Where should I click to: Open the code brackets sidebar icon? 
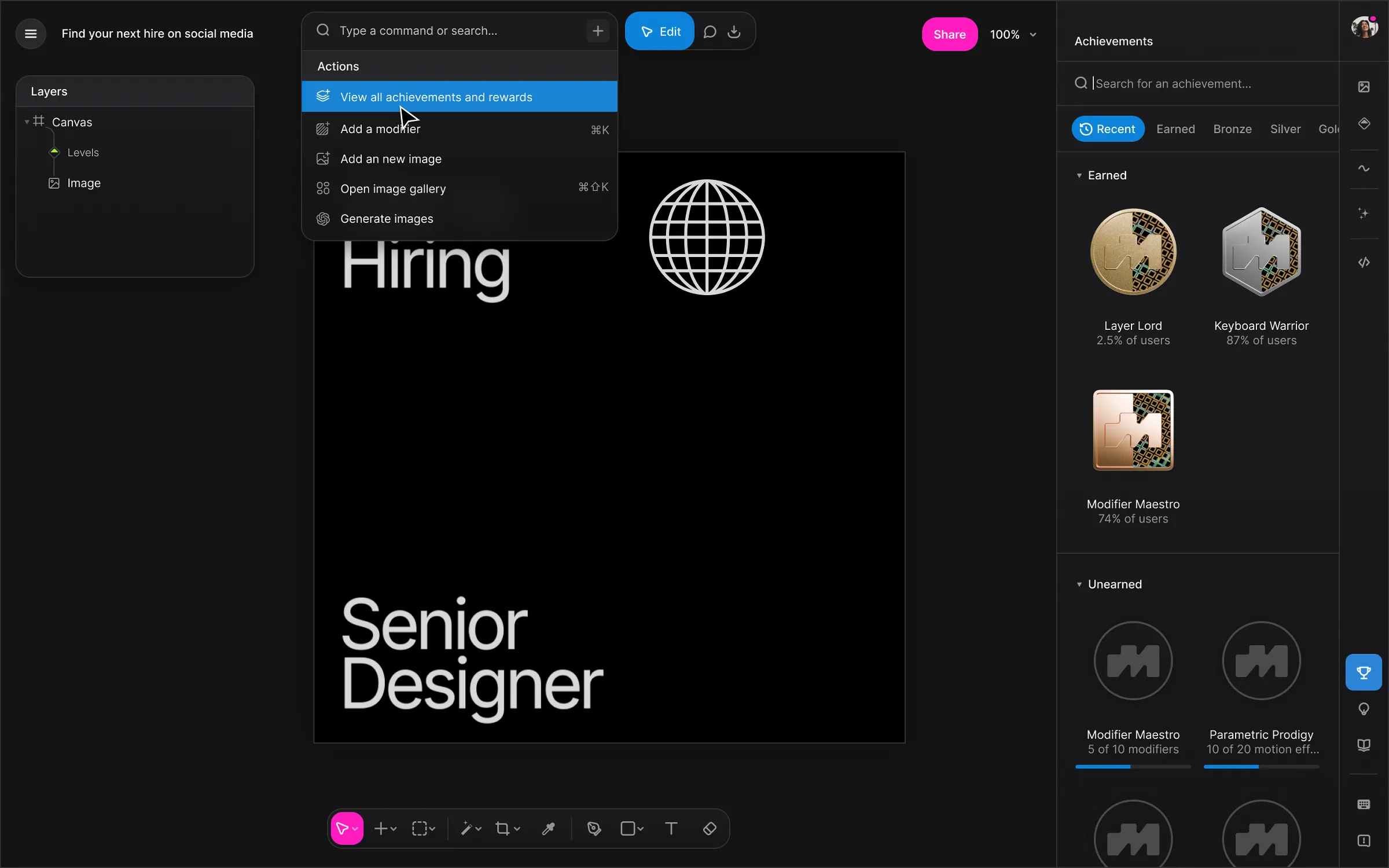coord(1364,263)
